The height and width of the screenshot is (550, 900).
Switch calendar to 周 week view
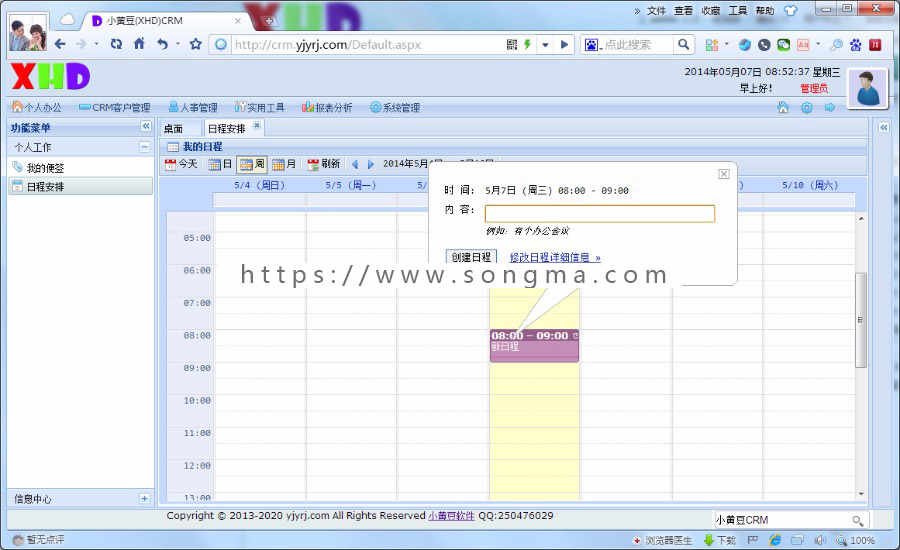252,164
